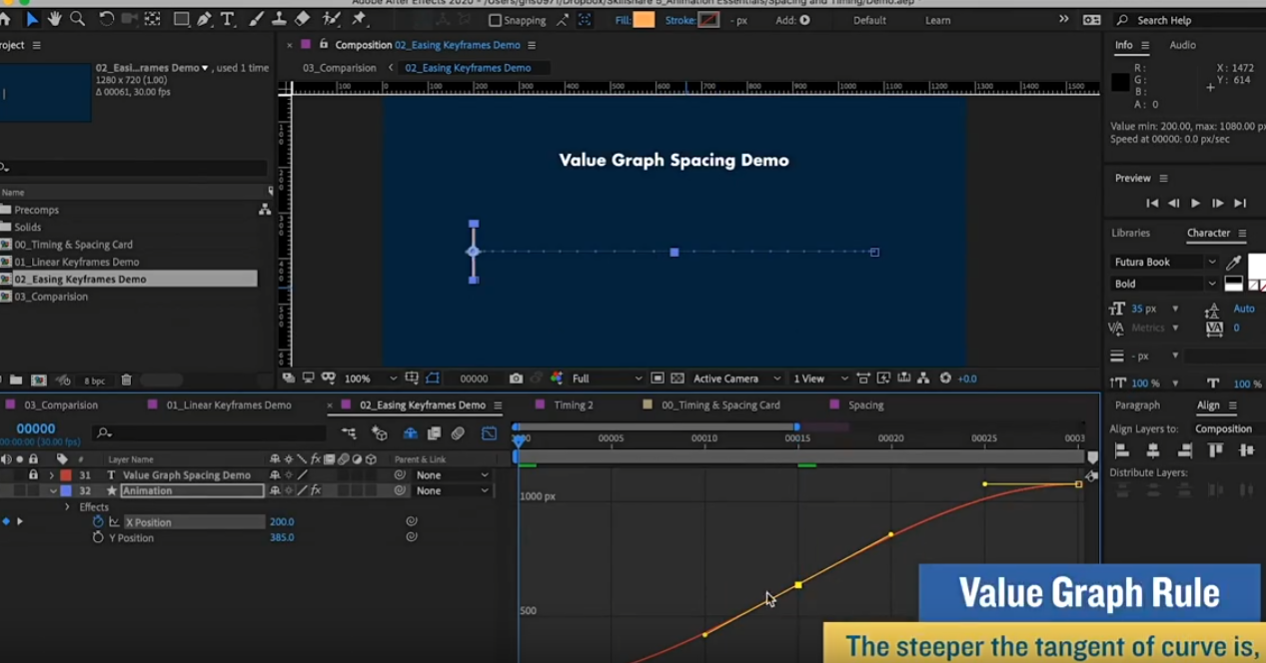Open the Audio panel tab
This screenshot has height=663, width=1266.
click(x=1182, y=45)
